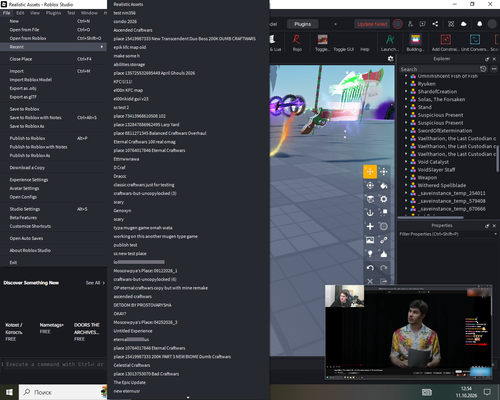Open recent place The Epic Update

188,383
